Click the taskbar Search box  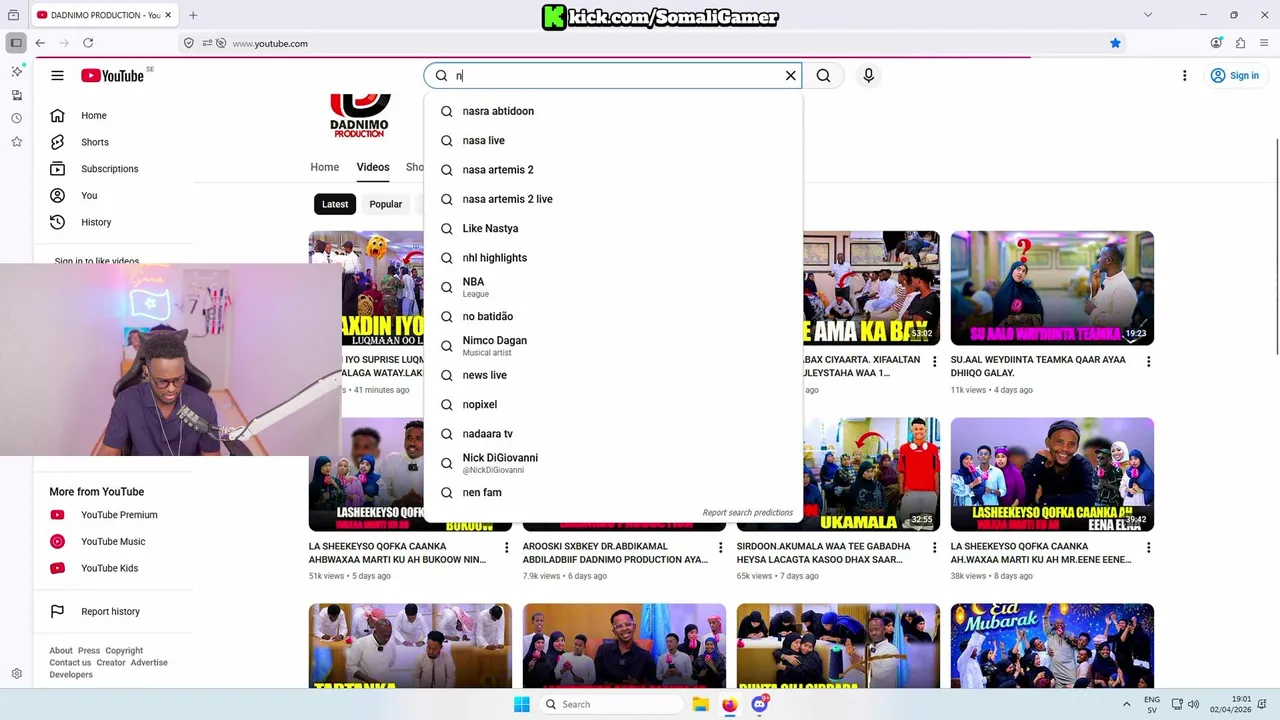[x=610, y=704]
